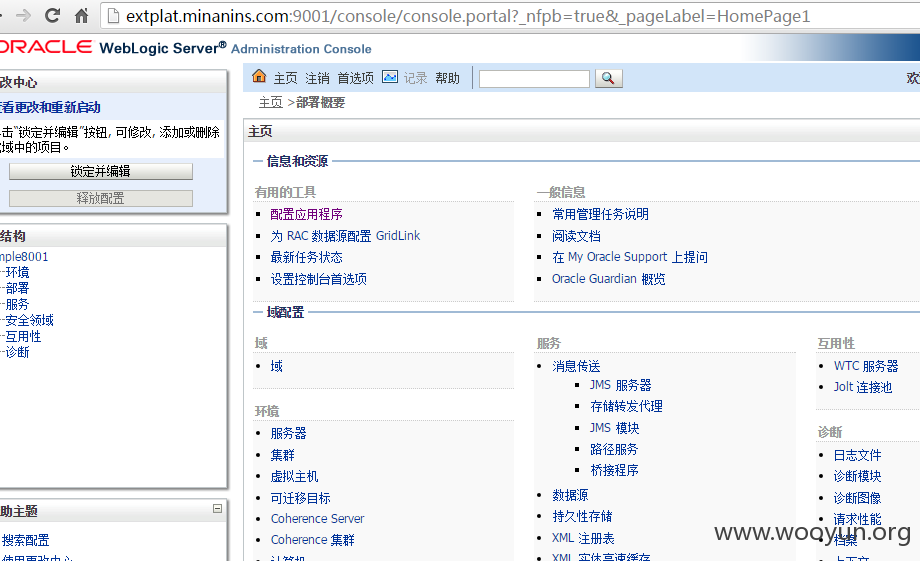Collapse the help topics panel
Screen dimensions: 920x561
(217, 509)
